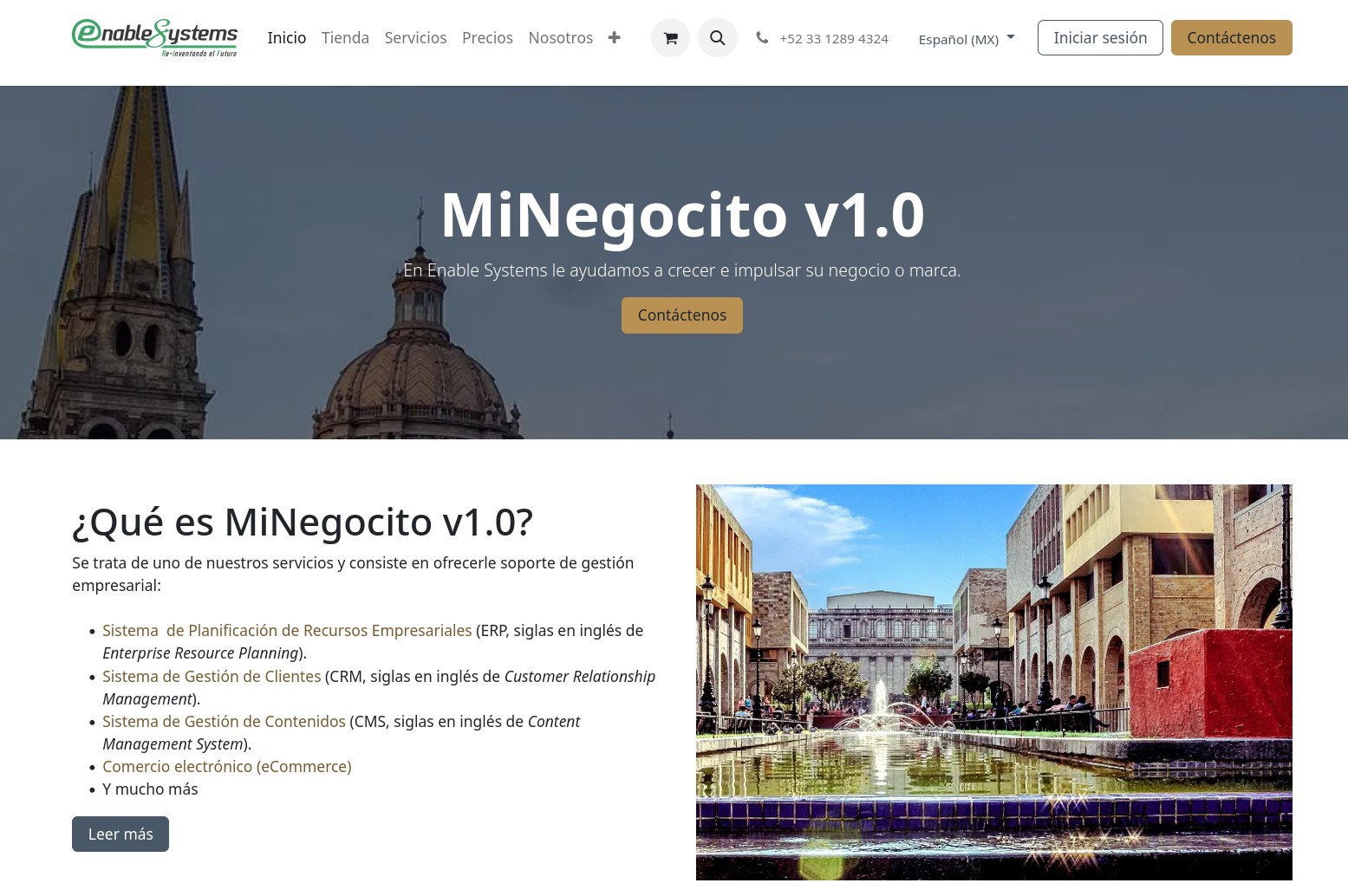The image size is (1348, 896).
Task: Click the phone icon in header
Action: point(762,38)
